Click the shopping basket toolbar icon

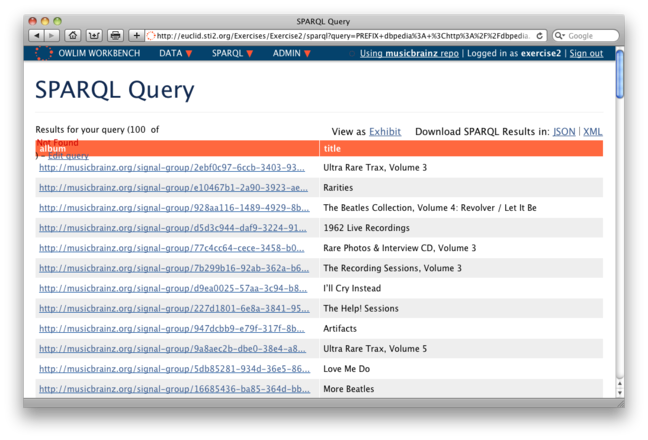[94, 35]
